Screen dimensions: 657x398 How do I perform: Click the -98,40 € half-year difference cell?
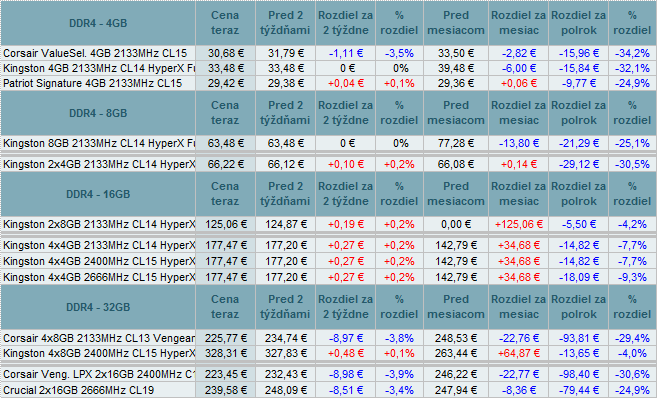(579, 374)
